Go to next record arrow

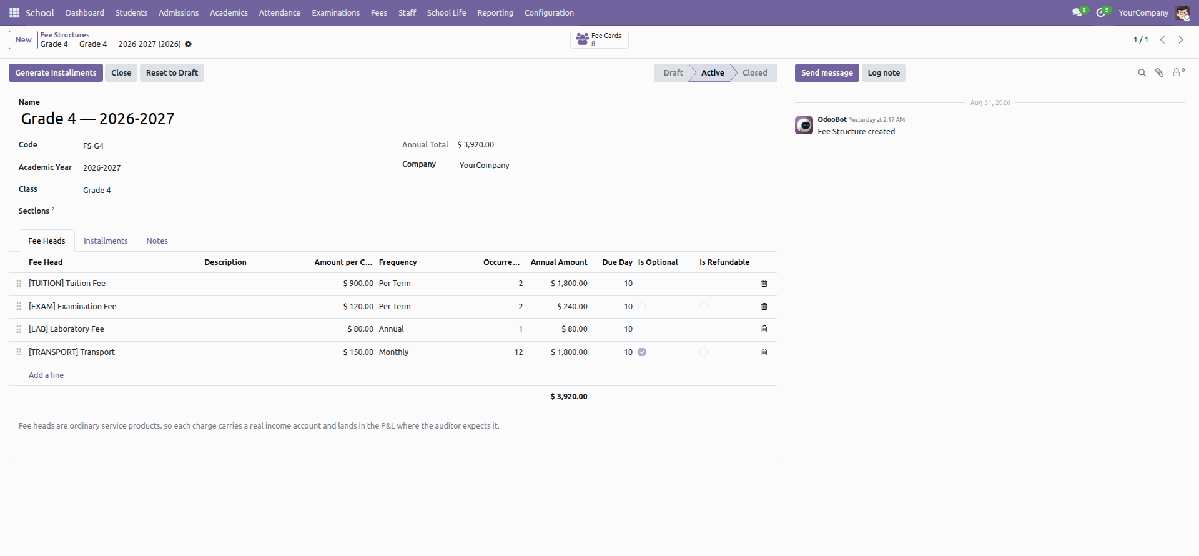point(1181,40)
